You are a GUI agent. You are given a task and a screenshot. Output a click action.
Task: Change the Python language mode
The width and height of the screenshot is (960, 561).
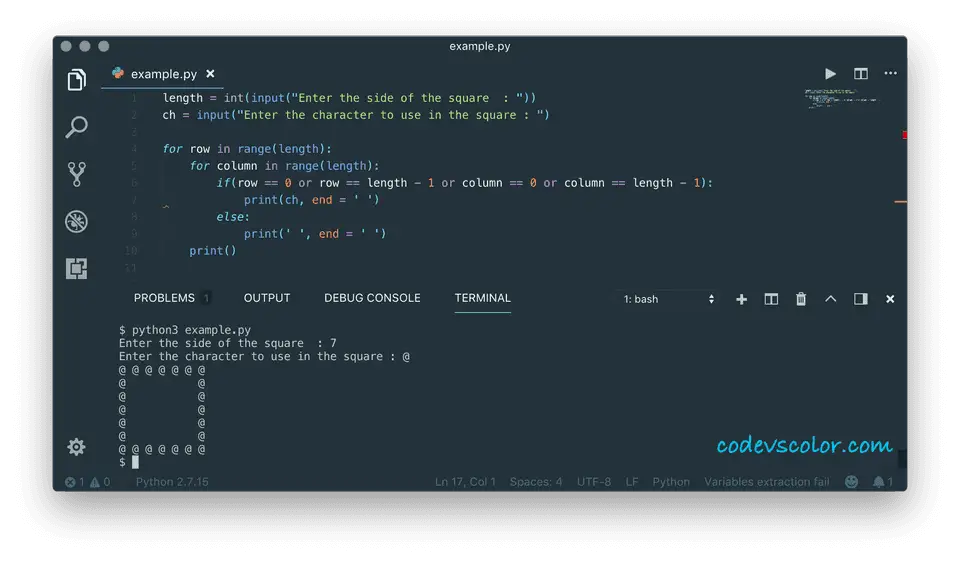click(x=671, y=482)
